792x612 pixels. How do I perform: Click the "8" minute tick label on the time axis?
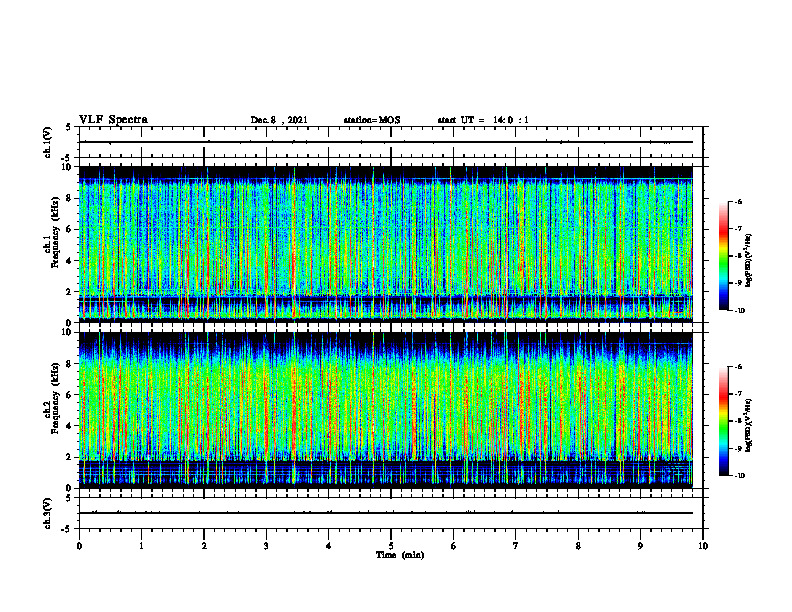point(578,546)
